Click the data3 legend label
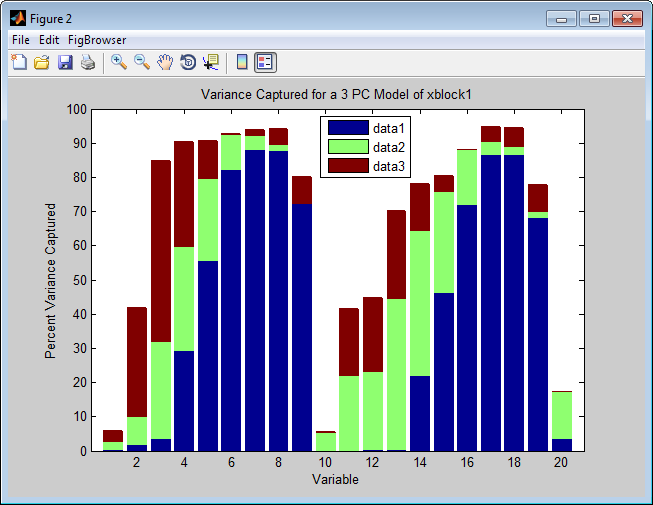 click(x=388, y=166)
